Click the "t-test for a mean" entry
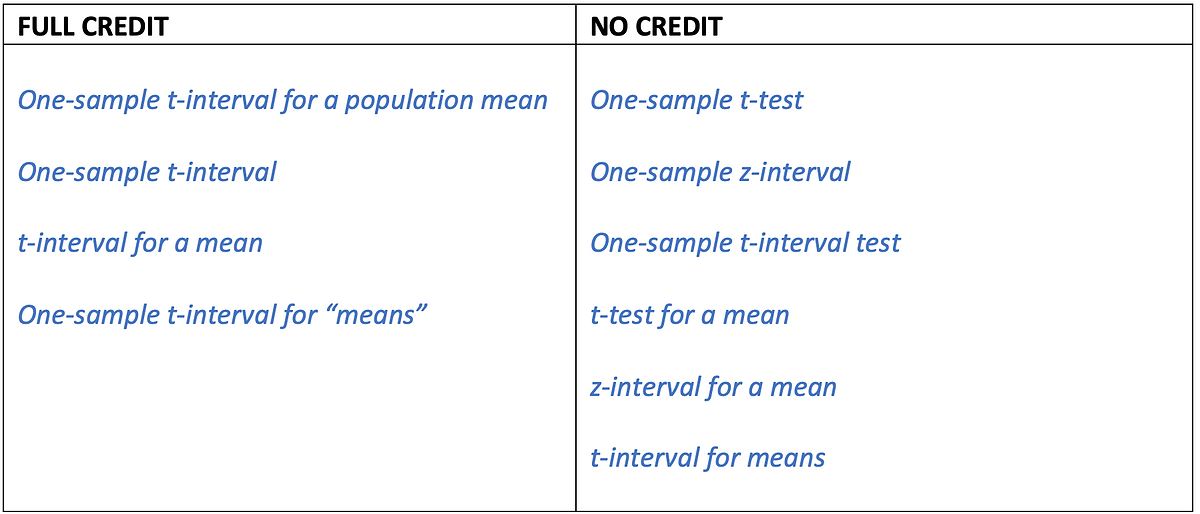The image size is (1200, 514). click(689, 316)
